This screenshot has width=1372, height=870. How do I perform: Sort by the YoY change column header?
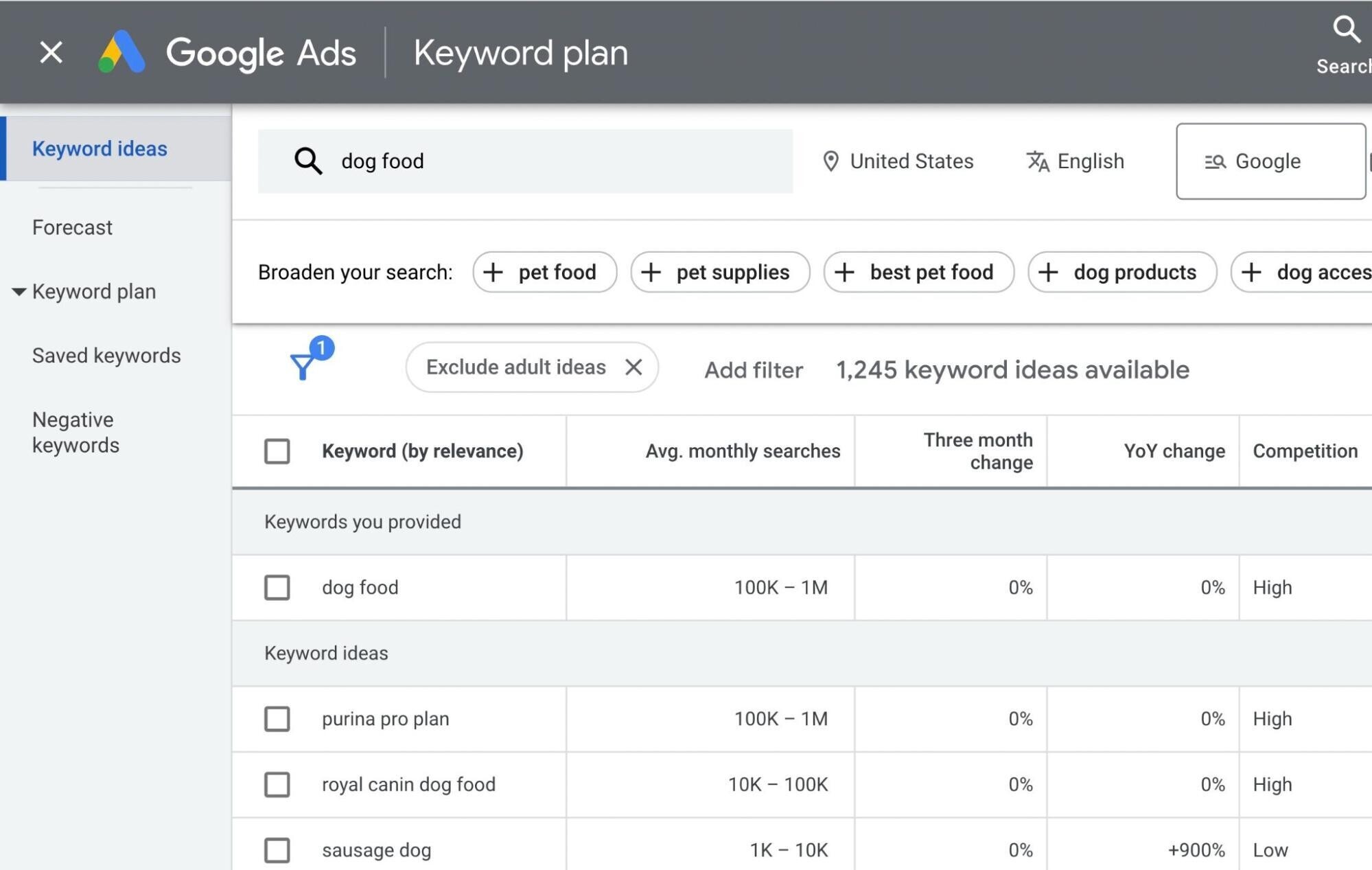tap(1174, 451)
